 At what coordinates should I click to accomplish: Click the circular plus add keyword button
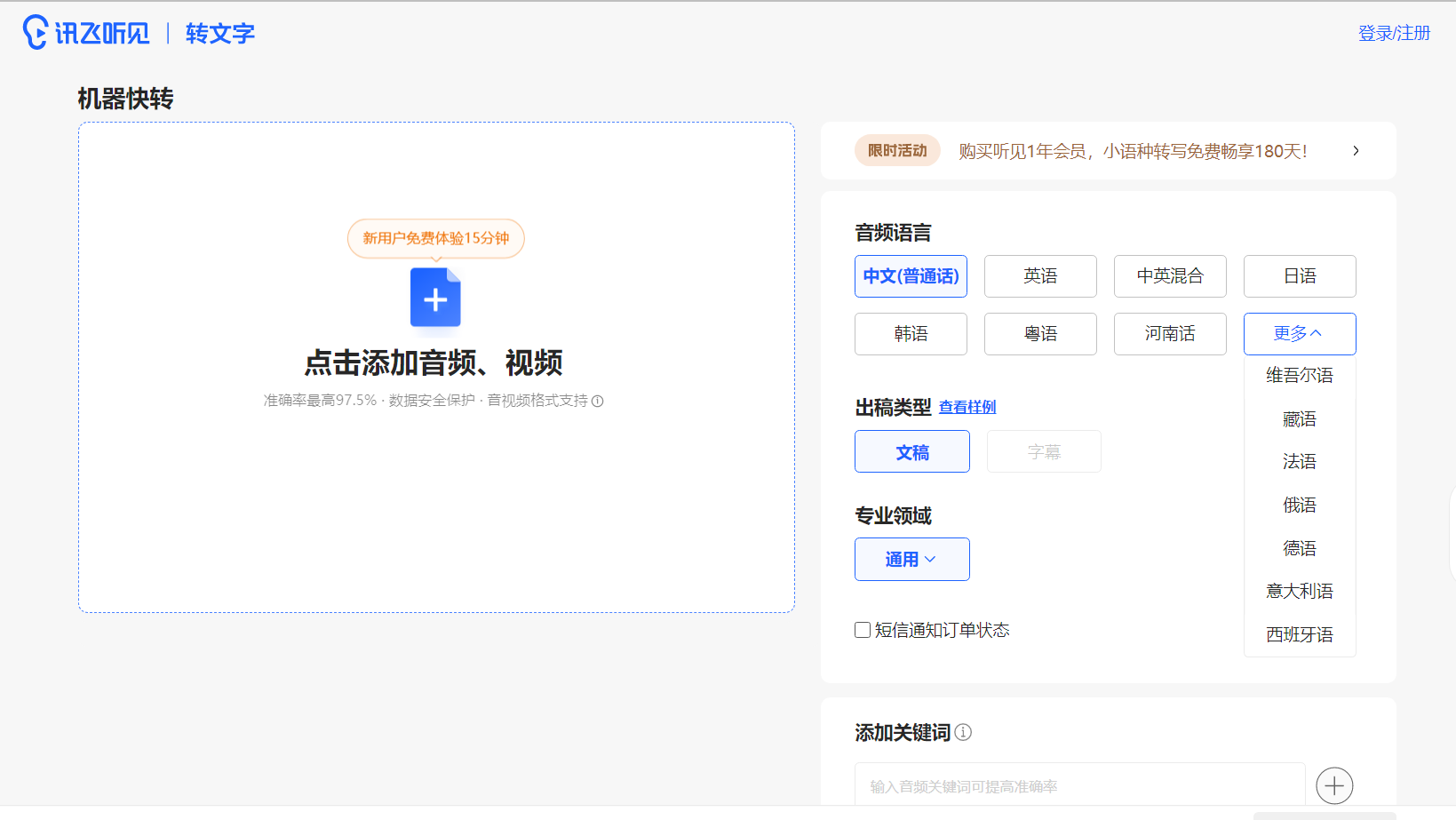pos(1334,785)
